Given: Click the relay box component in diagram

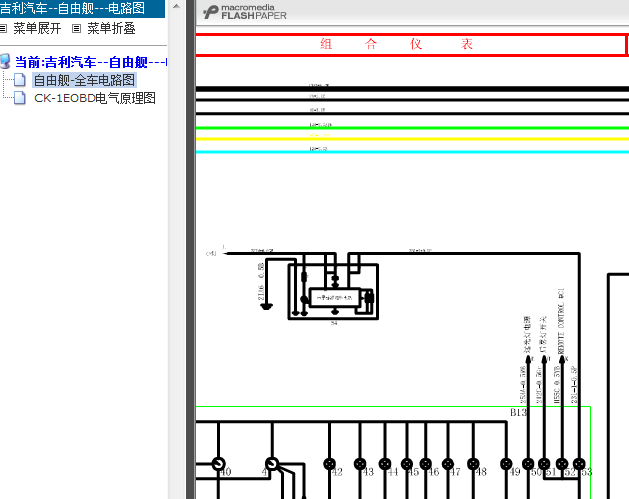Looking at the screenshot, I should tap(333, 292).
